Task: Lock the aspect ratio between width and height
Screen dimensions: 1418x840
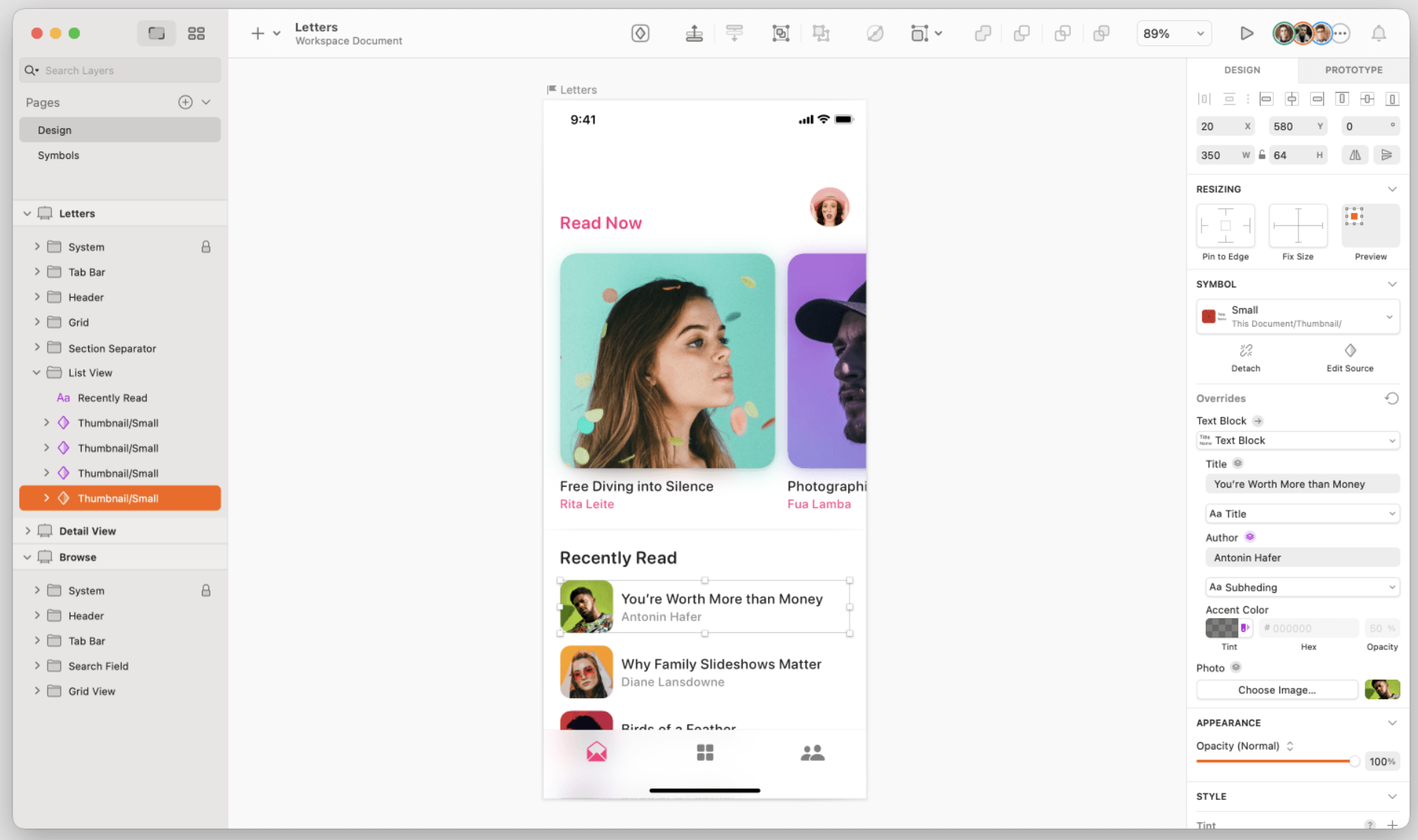Action: point(1261,154)
